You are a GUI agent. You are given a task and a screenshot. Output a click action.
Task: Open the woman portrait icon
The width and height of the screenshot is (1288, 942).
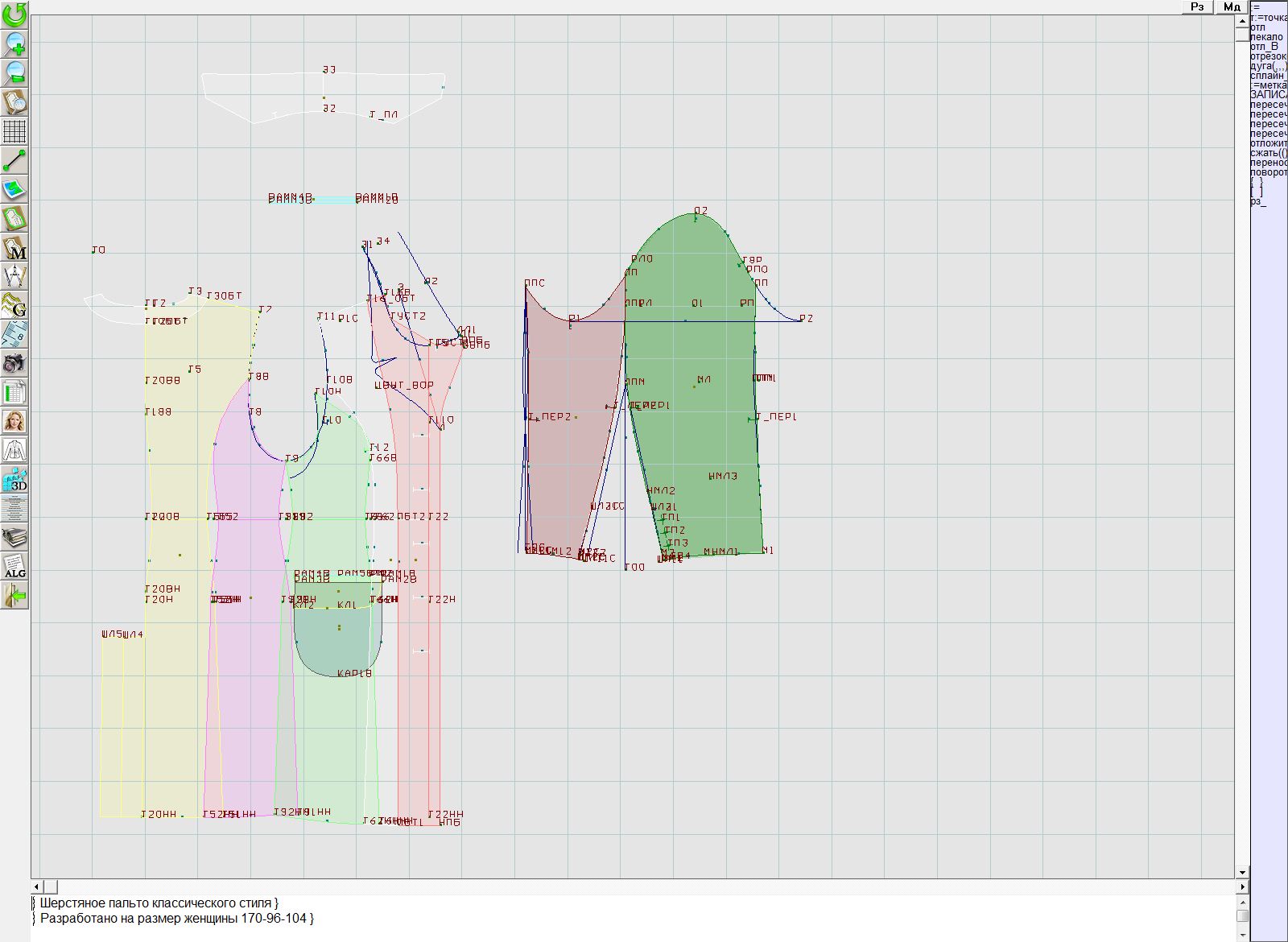(14, 421)
